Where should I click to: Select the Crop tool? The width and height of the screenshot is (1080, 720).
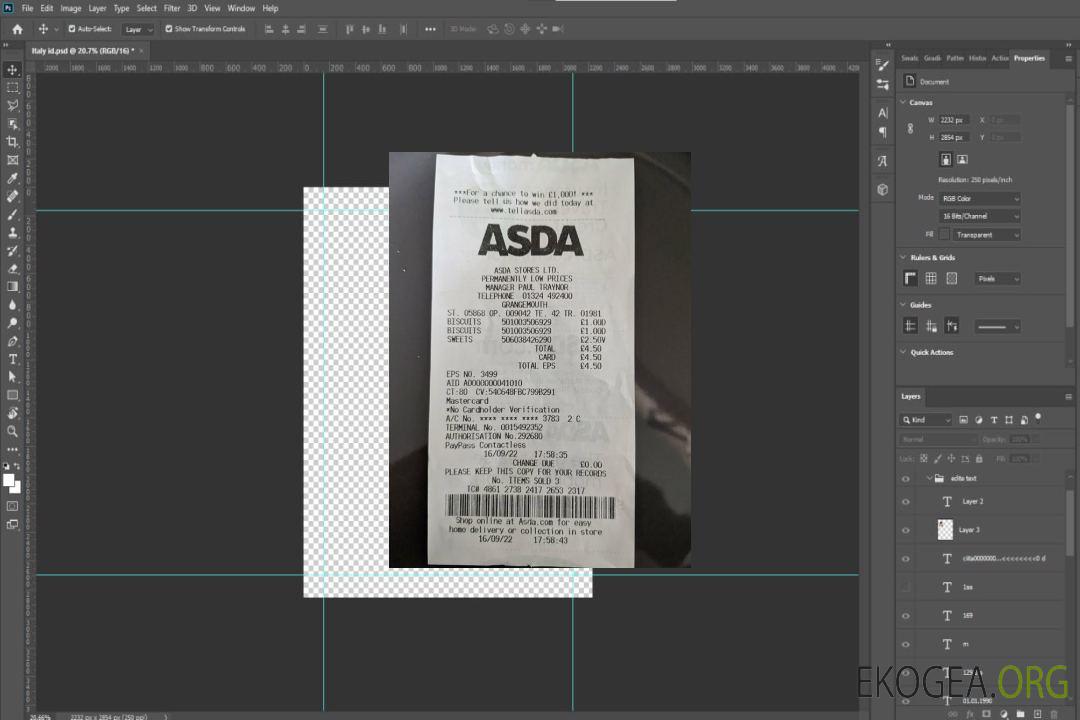[12, 142]
